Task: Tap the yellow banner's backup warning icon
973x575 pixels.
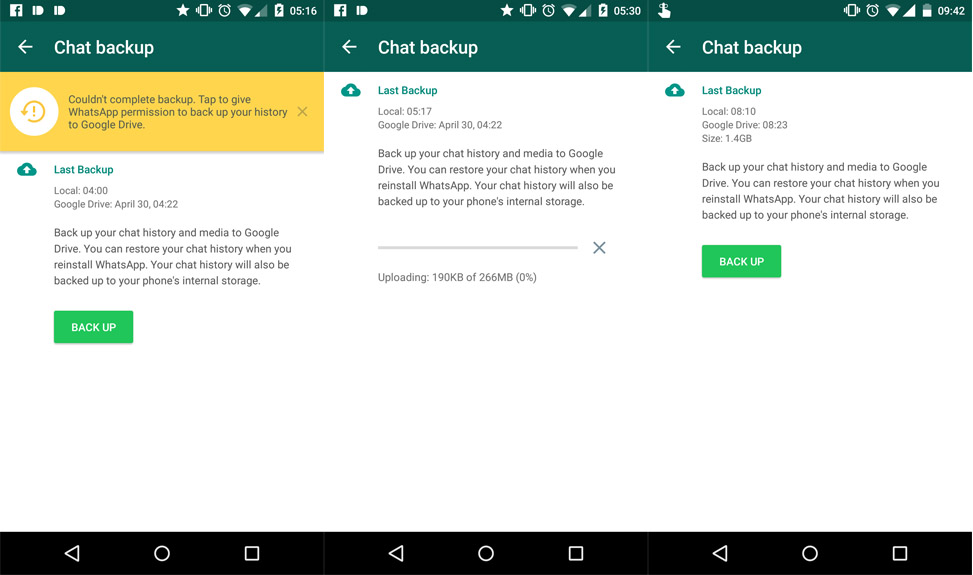Action: point(34,112)
